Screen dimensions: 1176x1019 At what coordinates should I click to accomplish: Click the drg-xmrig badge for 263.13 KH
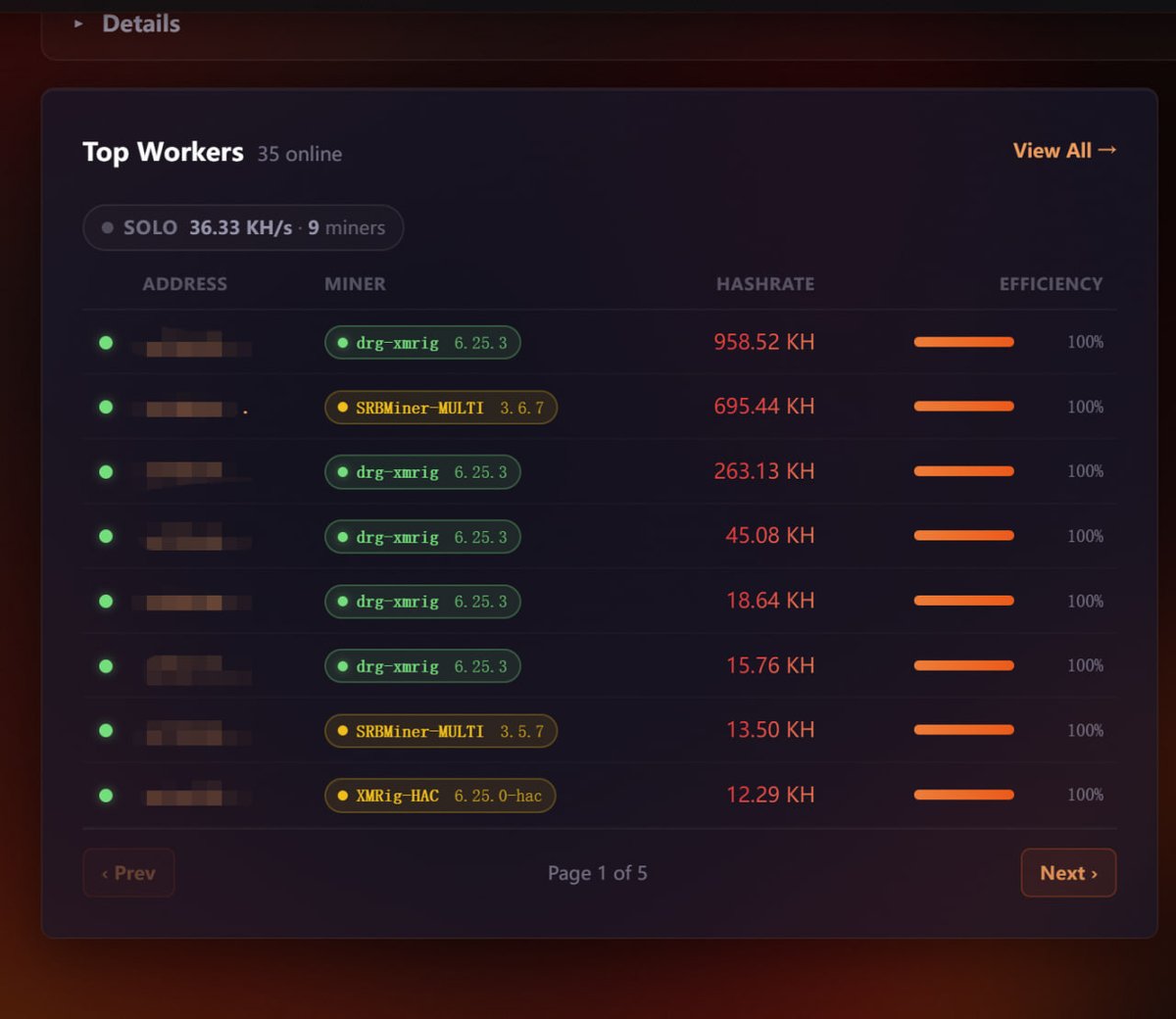[422, 472]
